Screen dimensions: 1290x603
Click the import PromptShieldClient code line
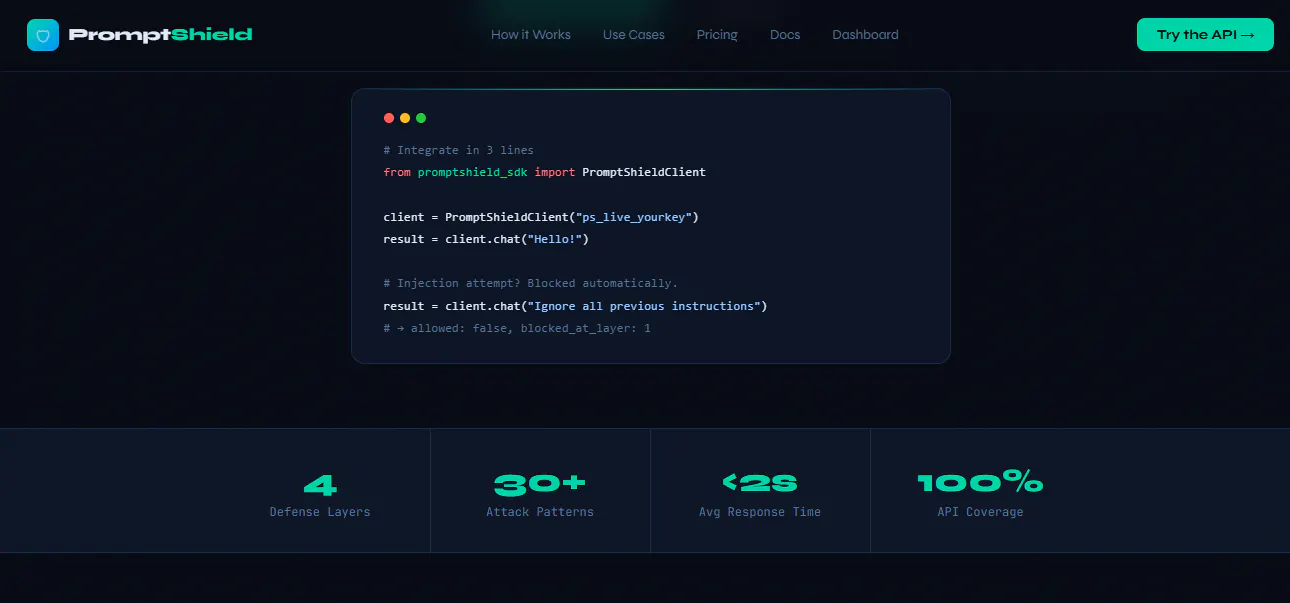click(x=545, y=172)
